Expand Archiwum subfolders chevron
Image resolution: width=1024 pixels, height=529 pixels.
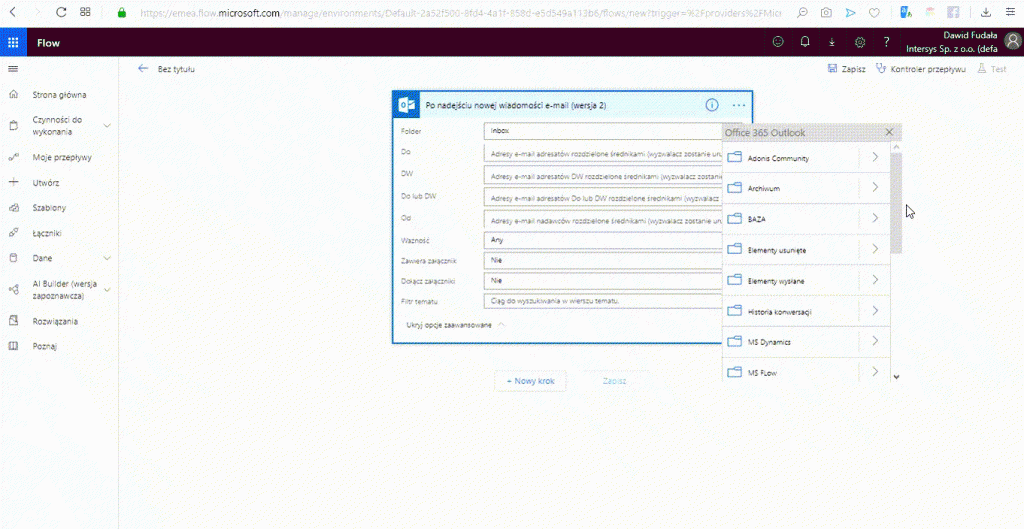pos(875,187)
